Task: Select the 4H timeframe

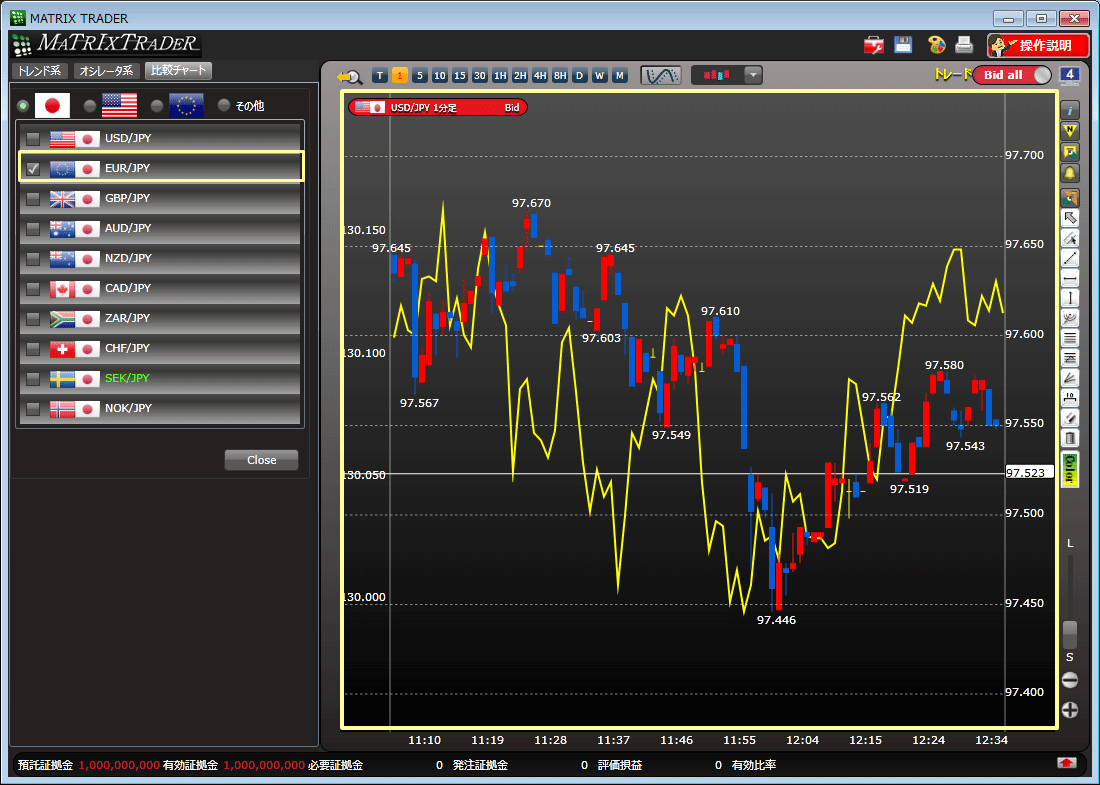Action: click(539, 76)
